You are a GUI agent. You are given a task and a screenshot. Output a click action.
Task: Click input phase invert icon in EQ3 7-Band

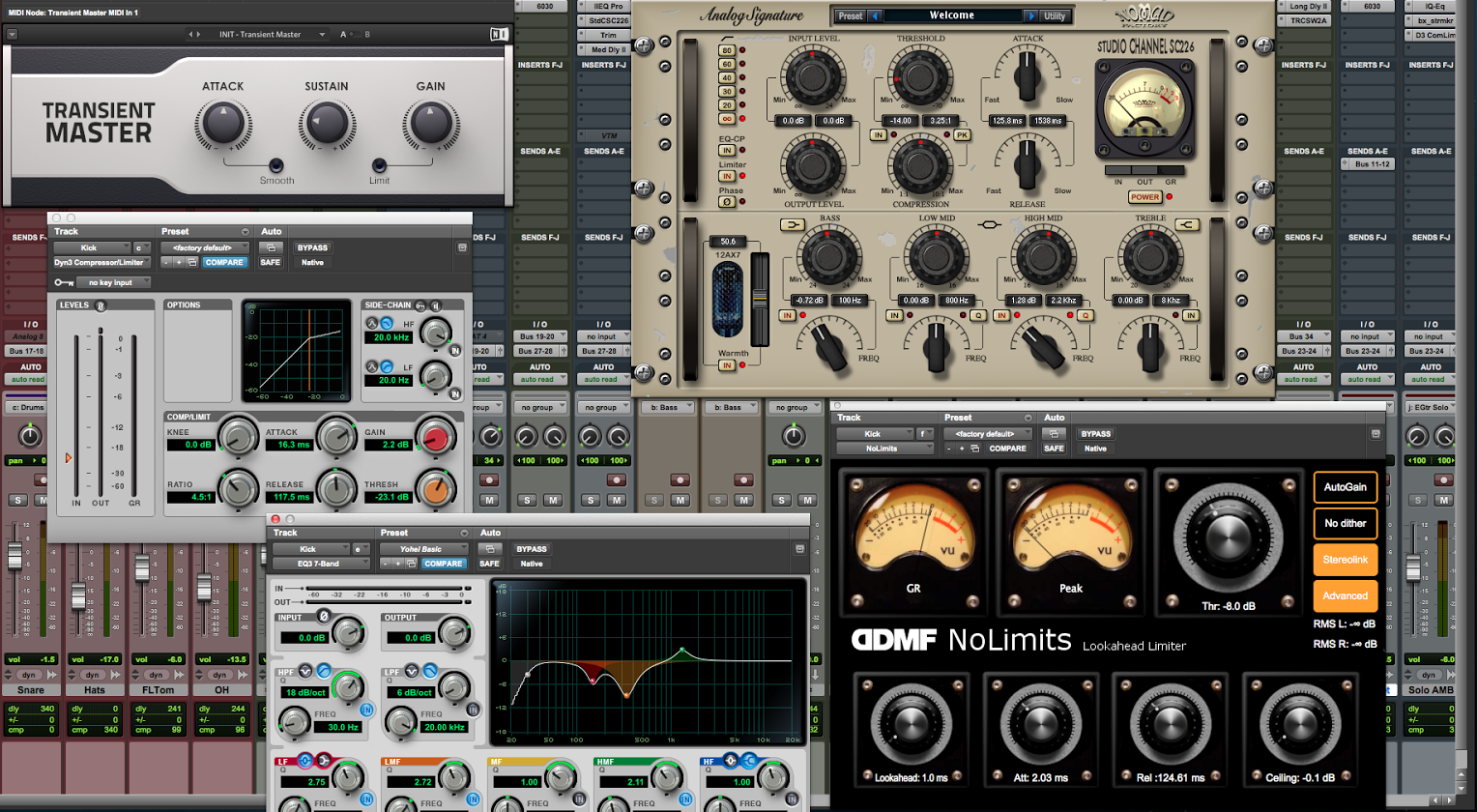pyautogui.click(x=323, y=616)
